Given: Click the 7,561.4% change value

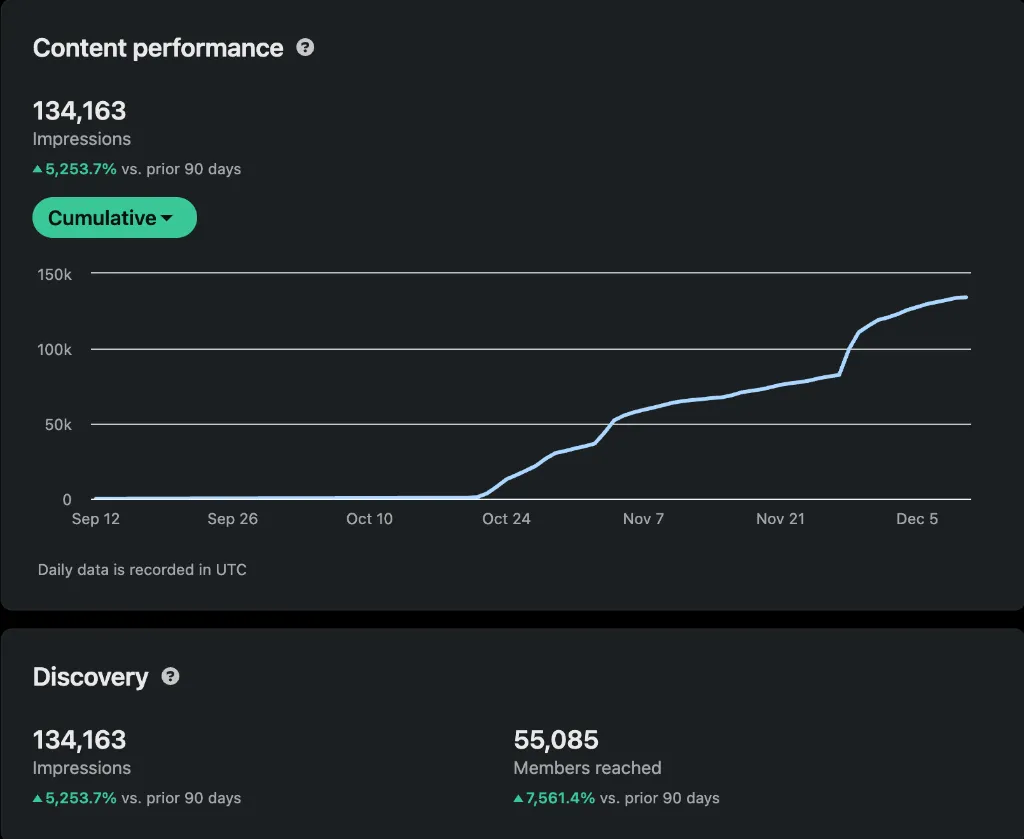Looking at the screenshot, I should coord(560,798).
